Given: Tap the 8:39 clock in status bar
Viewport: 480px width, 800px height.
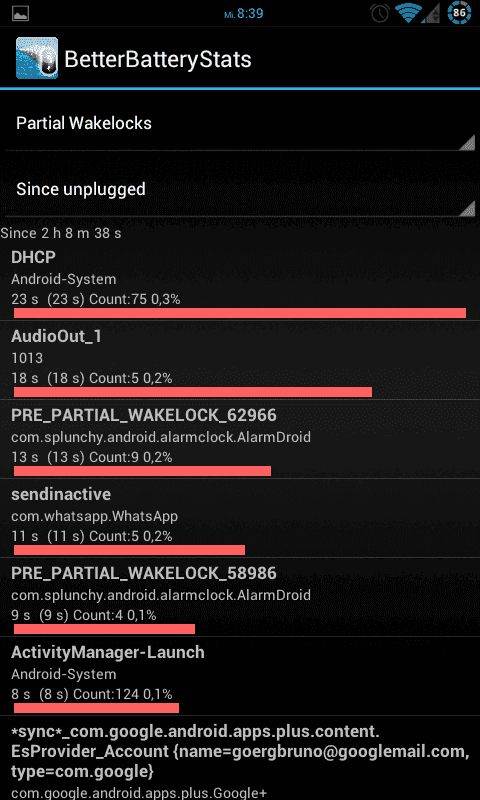Looking at the screenshot, I should 250,14.
